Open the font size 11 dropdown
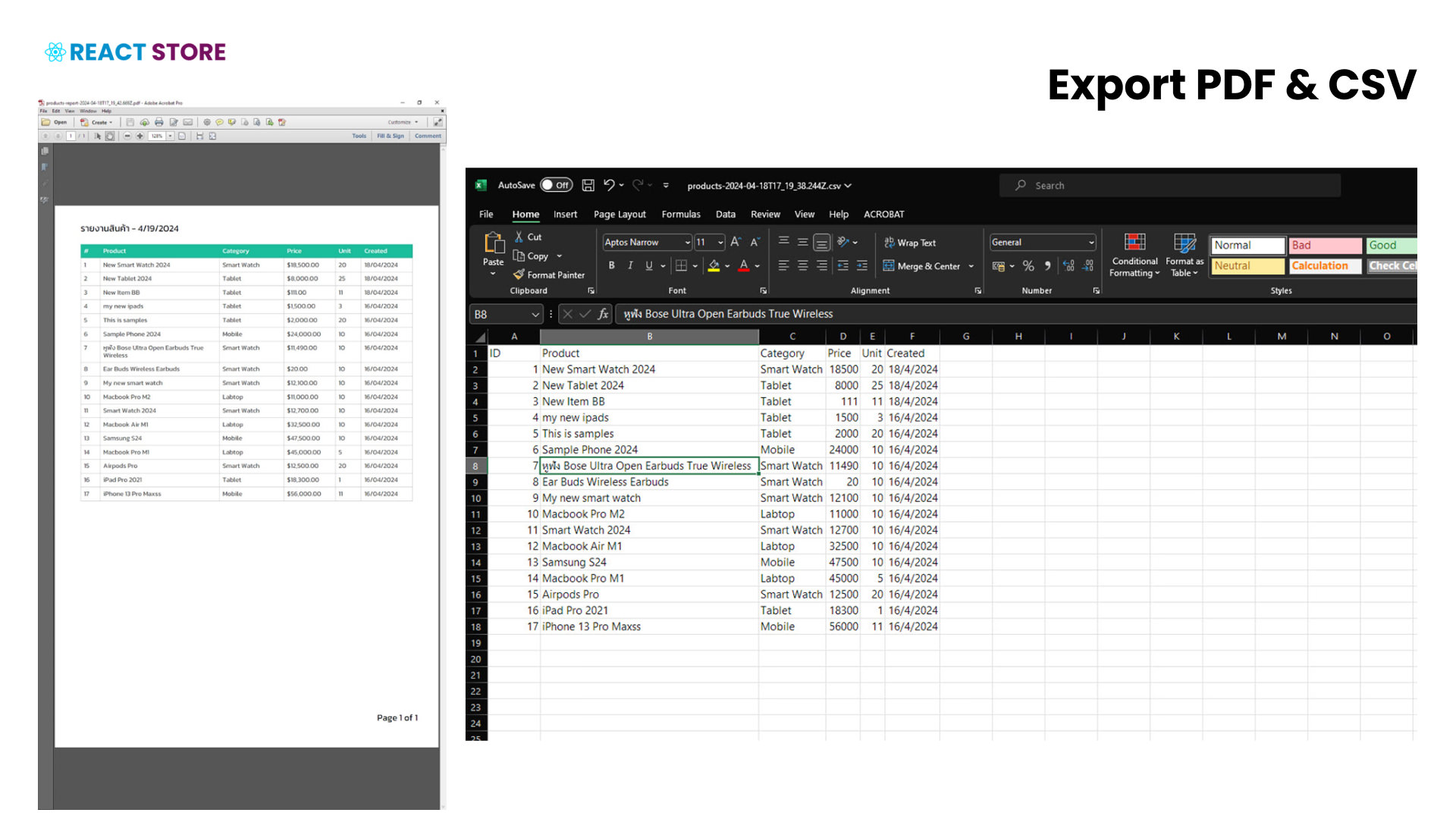Screen dimensions: 1456x819 click(x=720, y=243)
